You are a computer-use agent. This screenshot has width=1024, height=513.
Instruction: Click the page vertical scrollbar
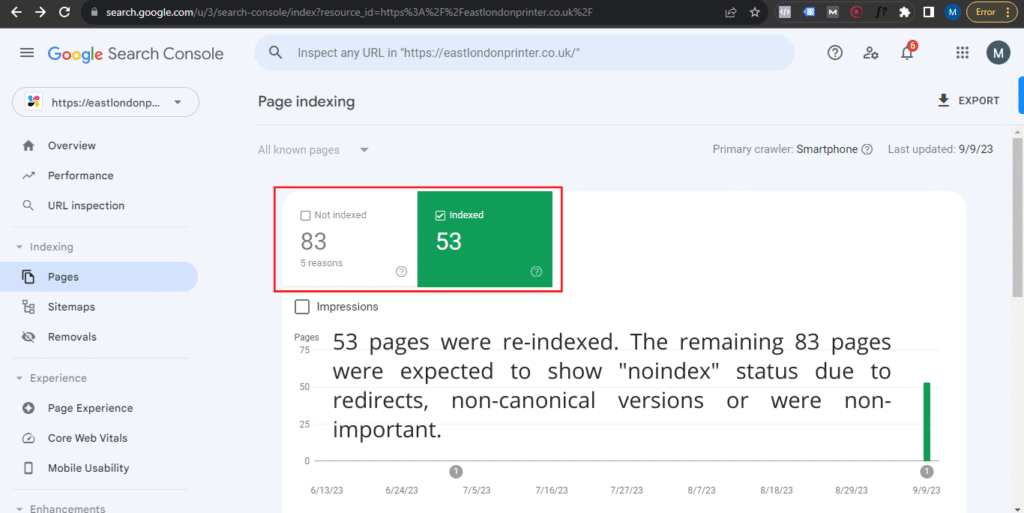1017,217
